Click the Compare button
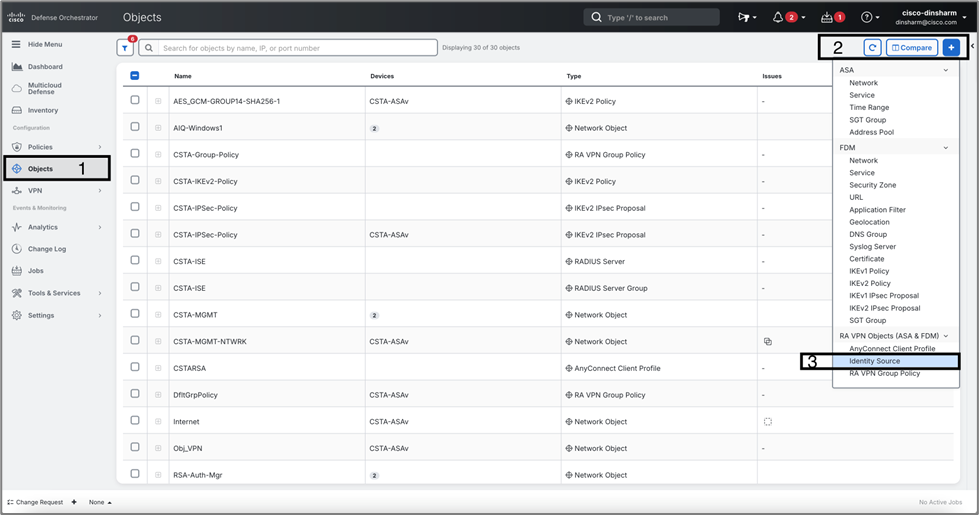The width and height of the screenshot is (979, 515). coord(912,47)
